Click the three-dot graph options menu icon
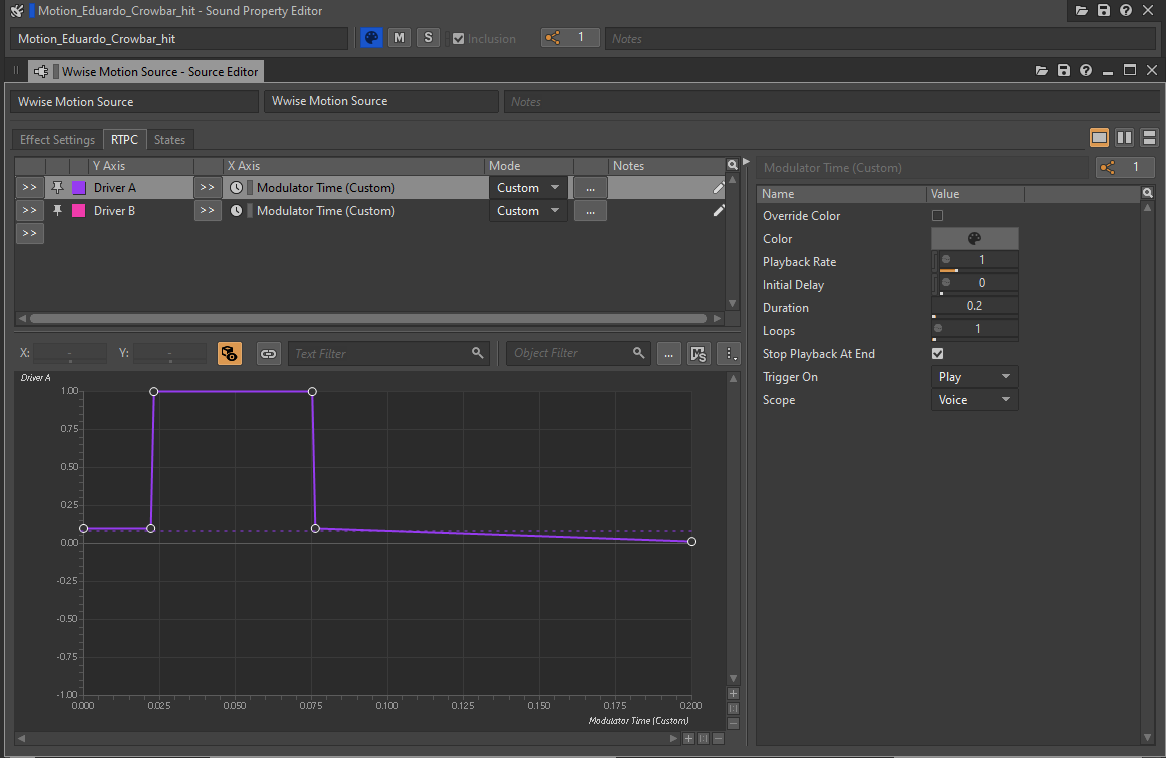Image resolution: width=1166 pixels, height=758 pixels. click(x=731, y=353)
